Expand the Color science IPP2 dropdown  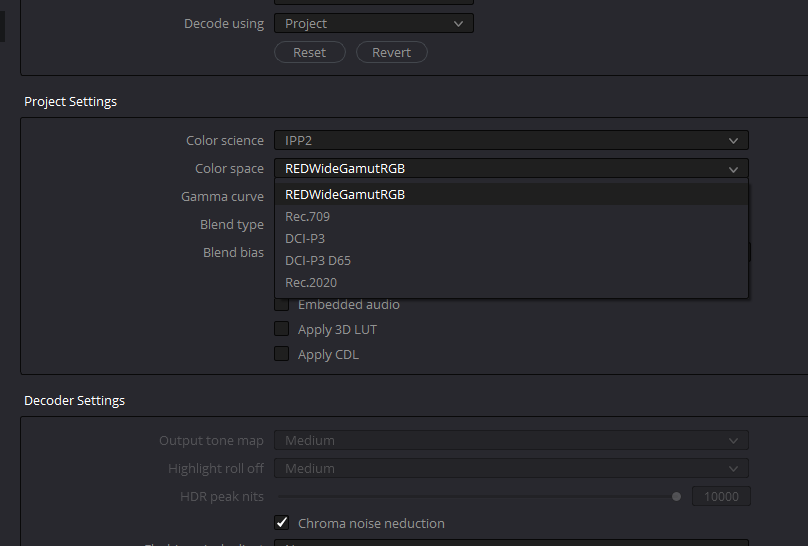(511, 141)
